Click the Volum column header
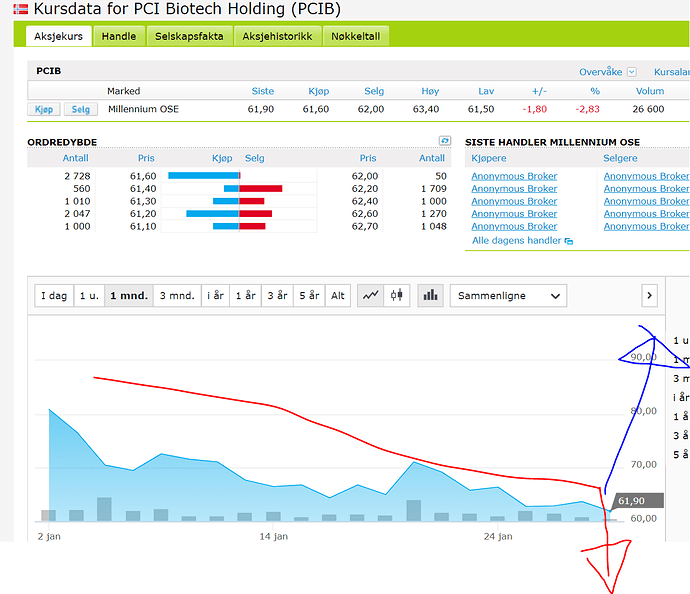The width and height of the screenshot is (690, 594). (650, 91)
